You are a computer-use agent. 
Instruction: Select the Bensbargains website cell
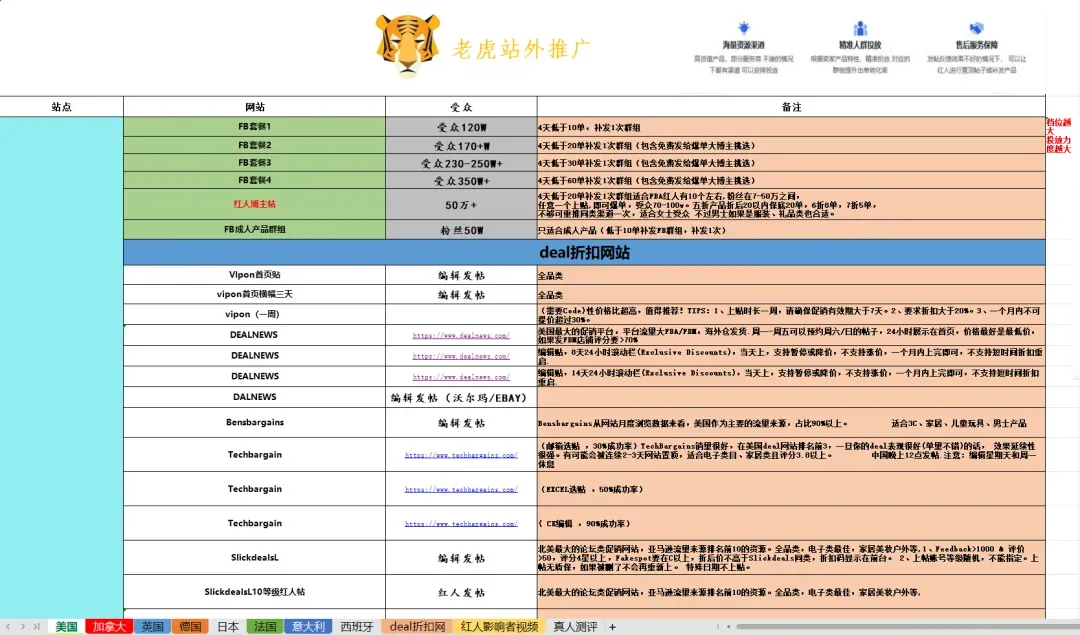point(254,422)
